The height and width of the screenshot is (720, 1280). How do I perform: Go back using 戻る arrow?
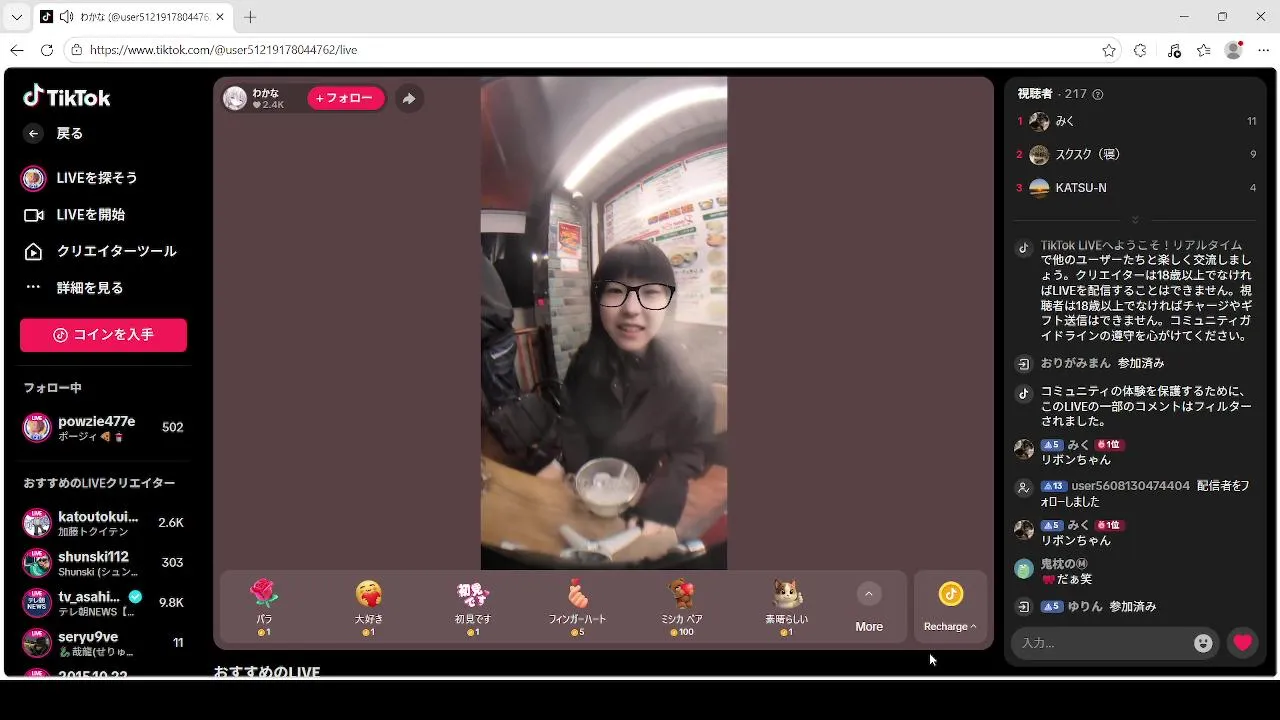pos(34,133)
